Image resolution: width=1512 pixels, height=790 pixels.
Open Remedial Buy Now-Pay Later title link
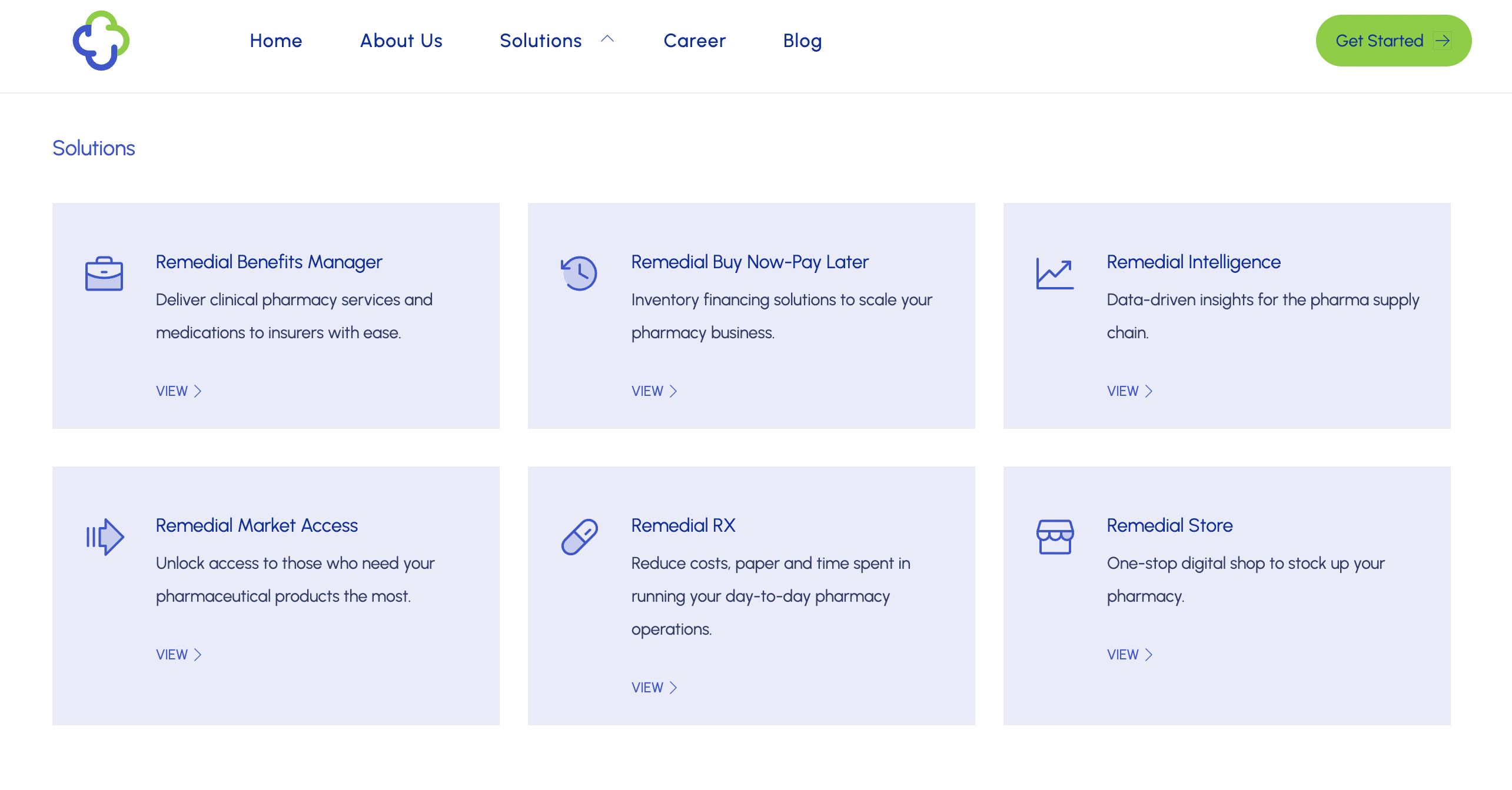pos(749,262)
